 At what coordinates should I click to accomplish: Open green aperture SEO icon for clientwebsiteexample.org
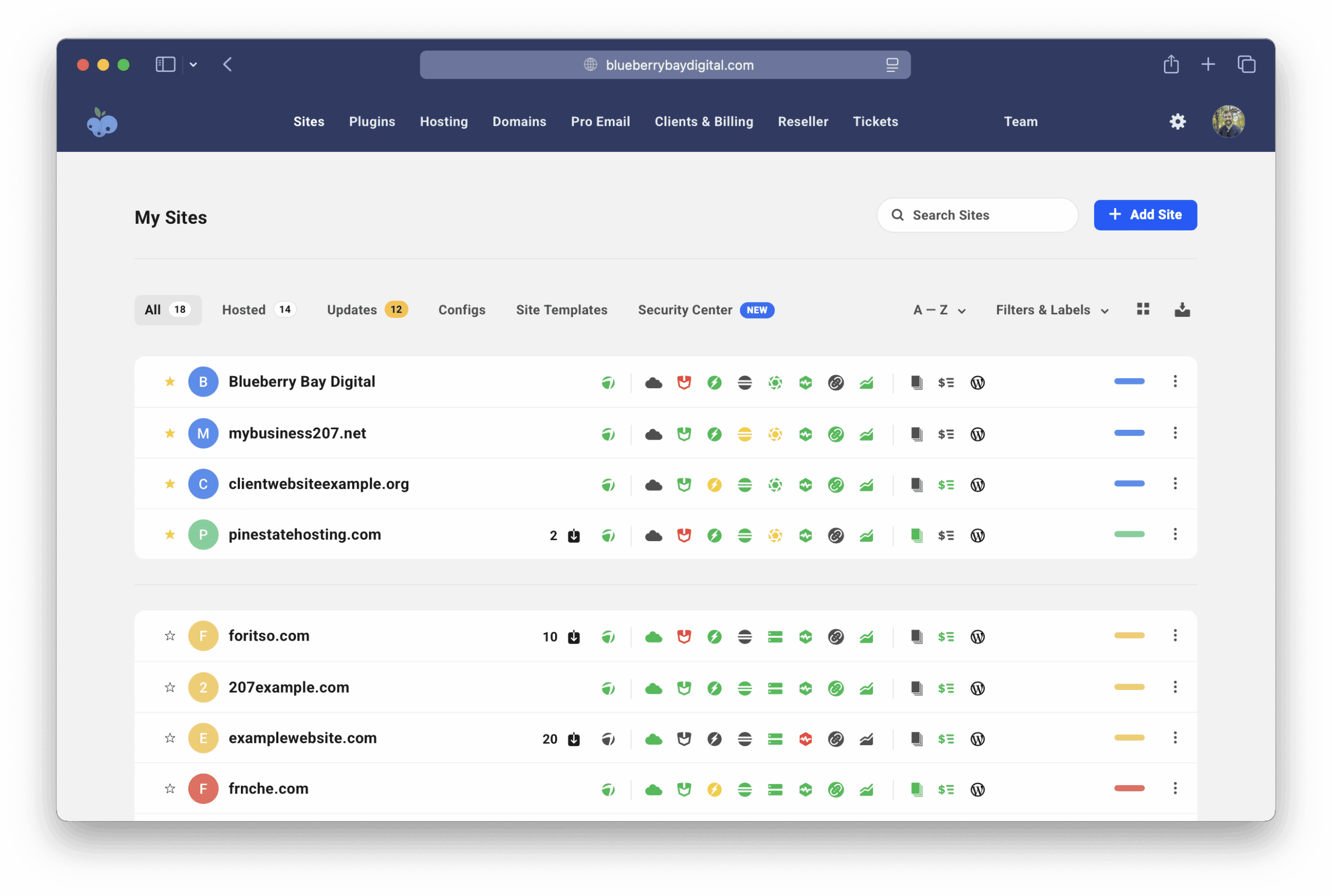pyautogui.click(x=775, y=485)
